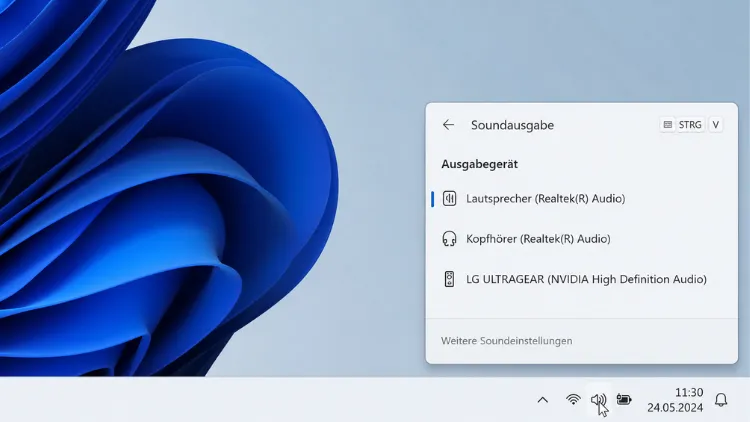750x422 pixels.
Task: Click the monitor speaker icon next to LG ULTRAGEAR
Action: [x=449, y=279]
